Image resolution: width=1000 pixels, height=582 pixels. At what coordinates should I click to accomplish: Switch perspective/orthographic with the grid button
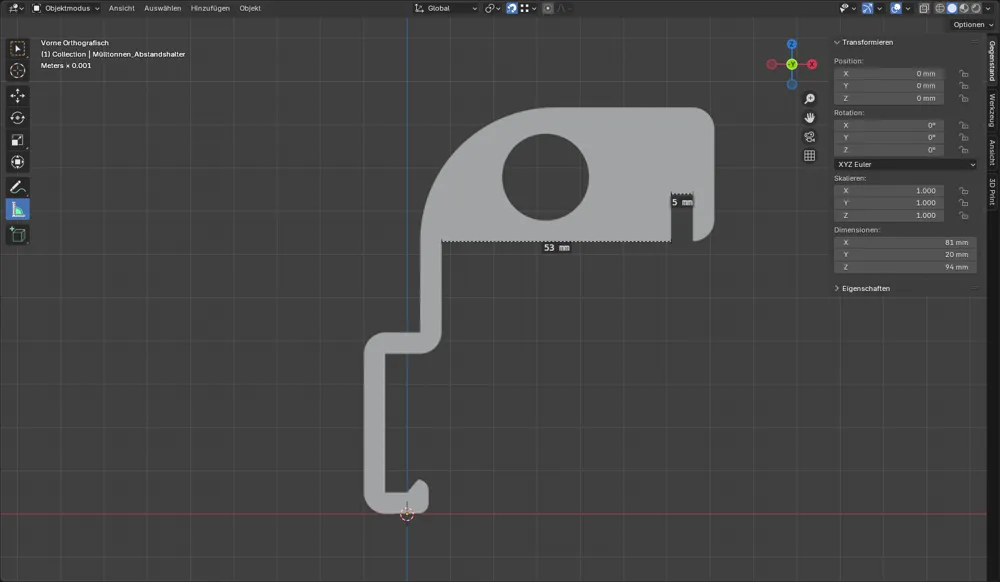click(x=809, y=156)
